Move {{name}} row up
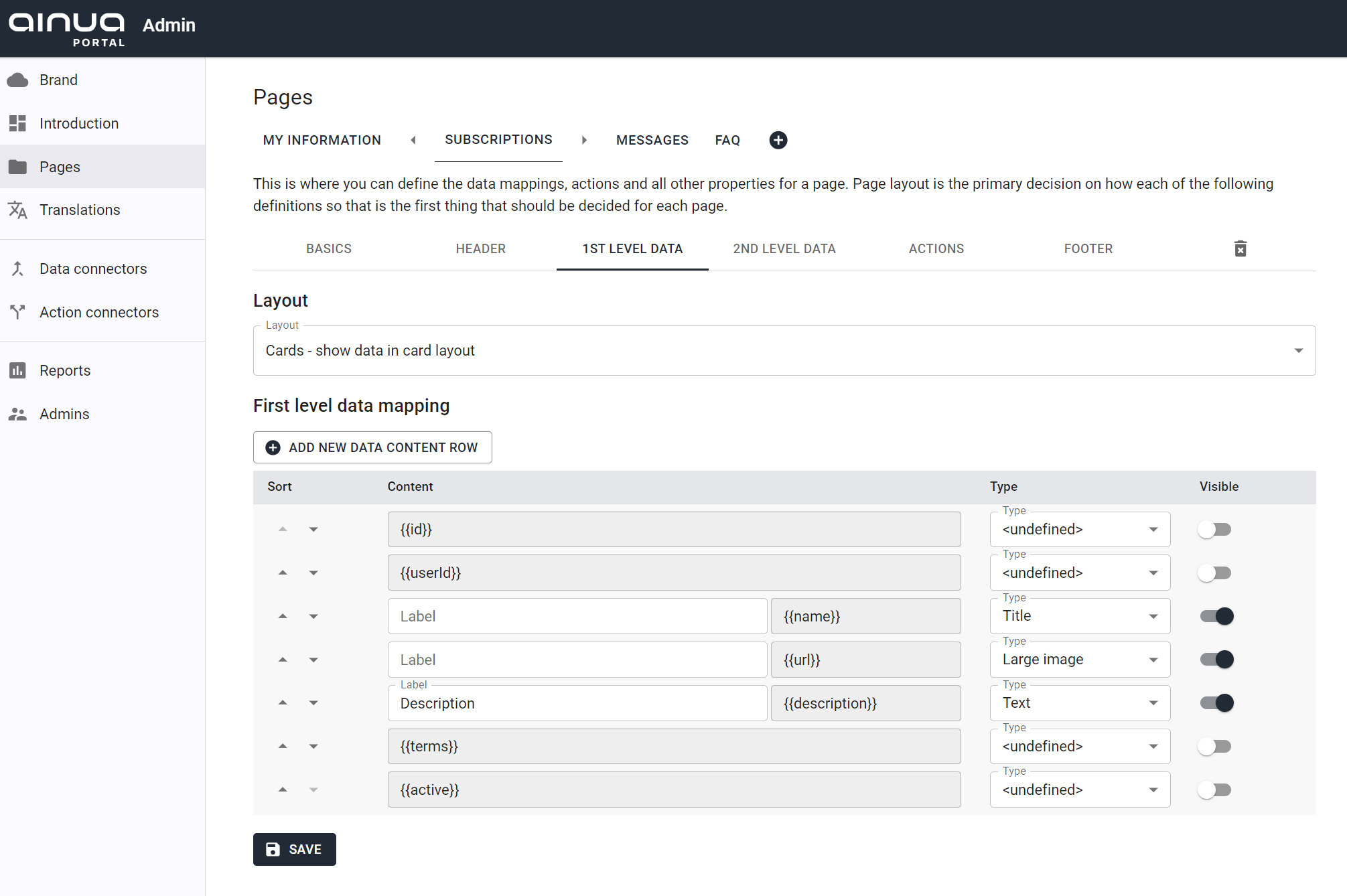Viewport: 1347px width, 896px height. [x=283, y=616]
